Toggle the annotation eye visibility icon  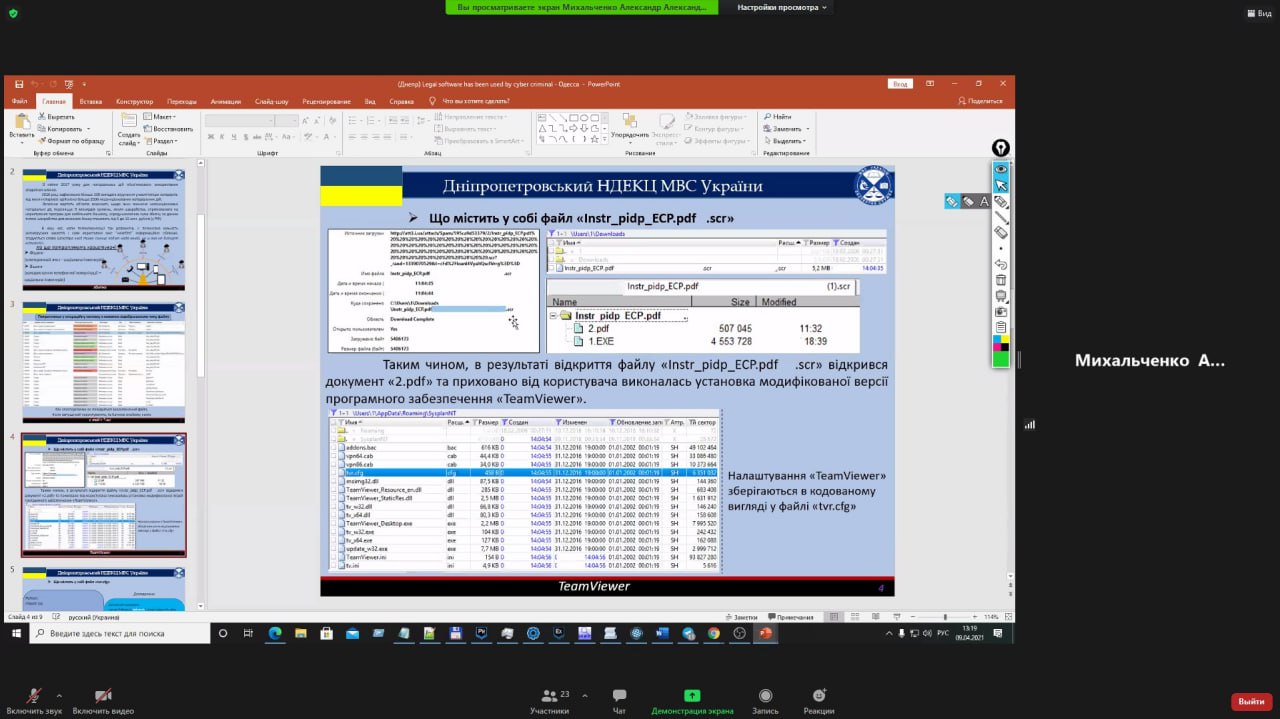(x=1001, y=170)
